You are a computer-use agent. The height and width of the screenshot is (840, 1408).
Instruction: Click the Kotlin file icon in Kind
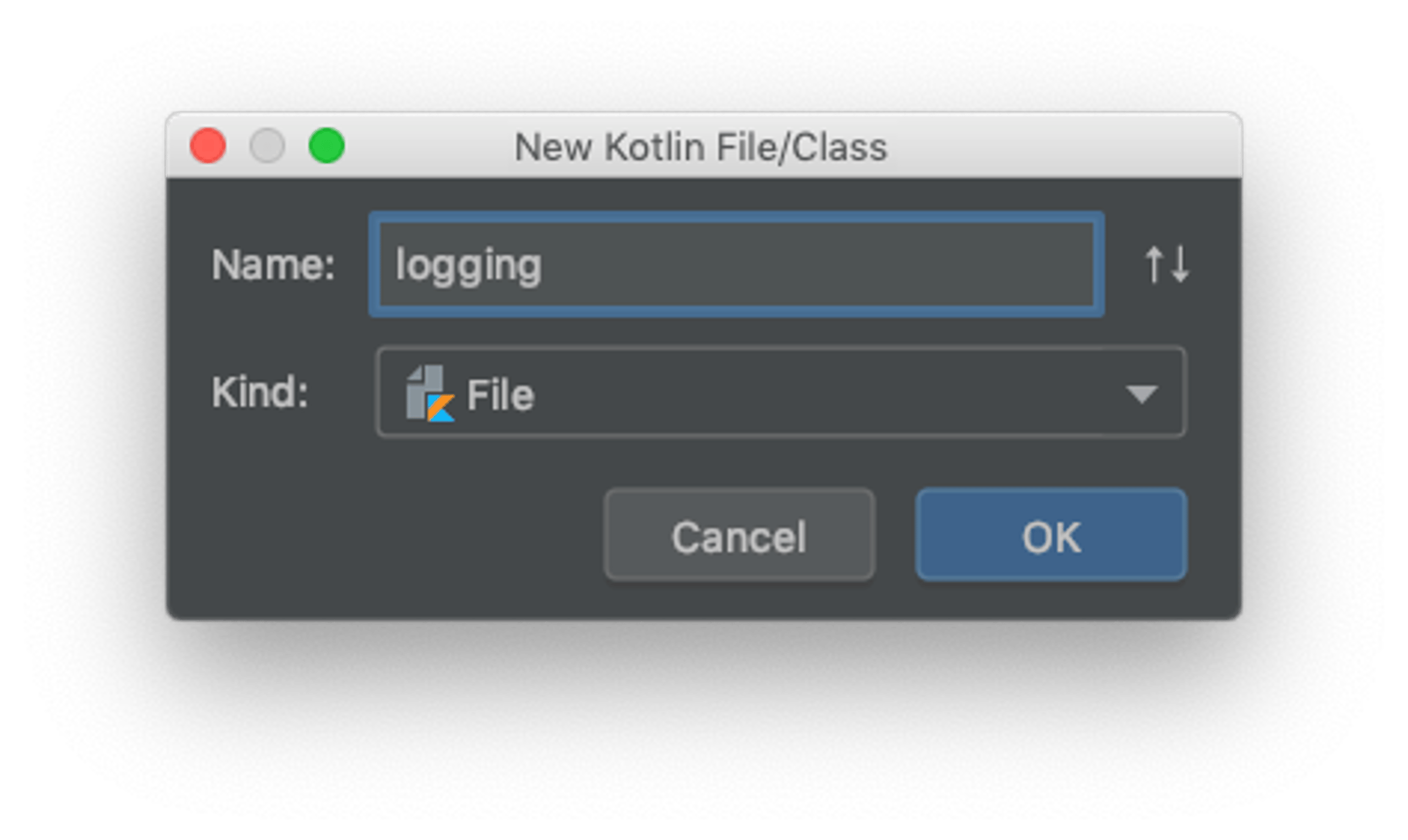430,394
